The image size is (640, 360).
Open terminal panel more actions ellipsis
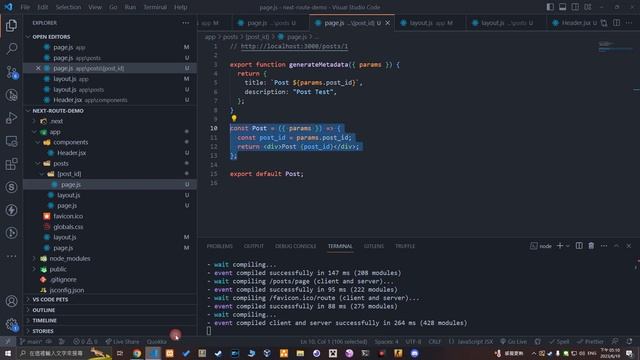[x=604, y=246]
